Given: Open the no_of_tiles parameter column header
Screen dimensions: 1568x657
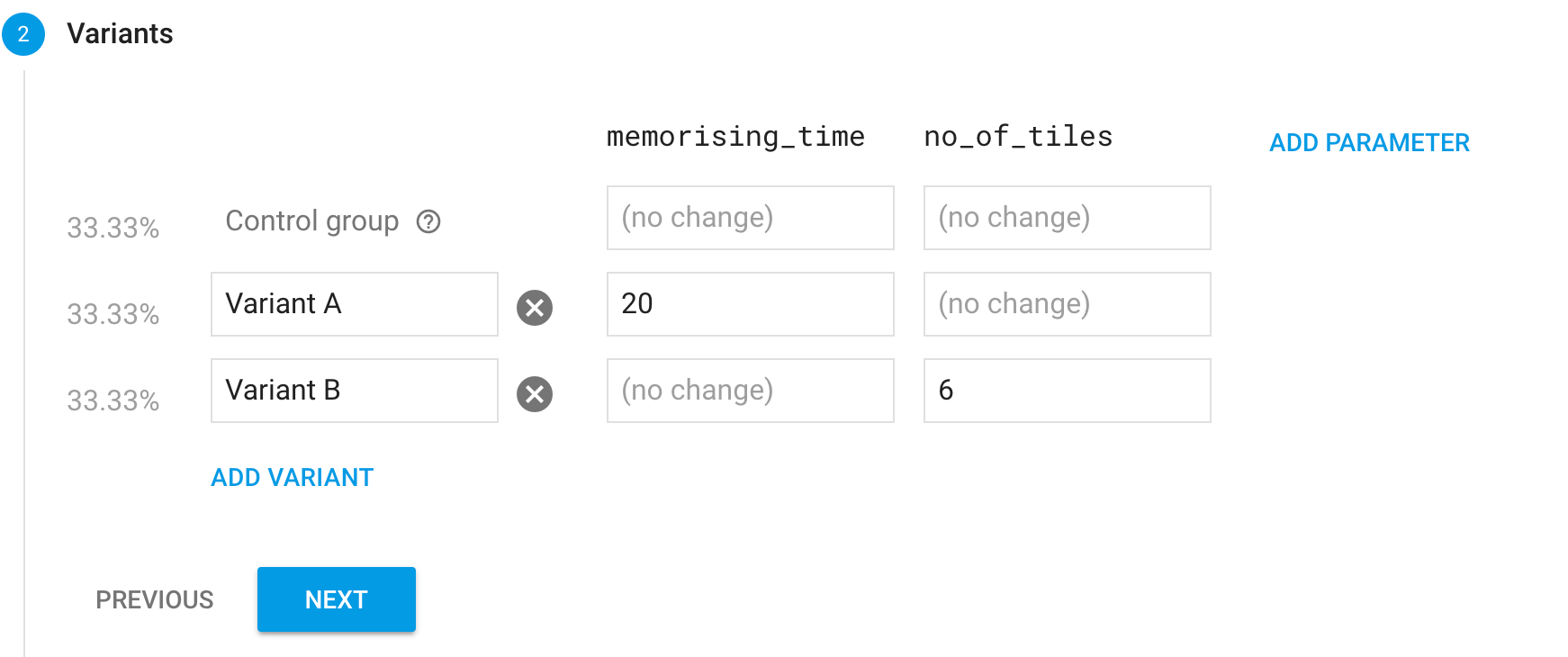Looking at the screenshot, I should (1017, 136).
